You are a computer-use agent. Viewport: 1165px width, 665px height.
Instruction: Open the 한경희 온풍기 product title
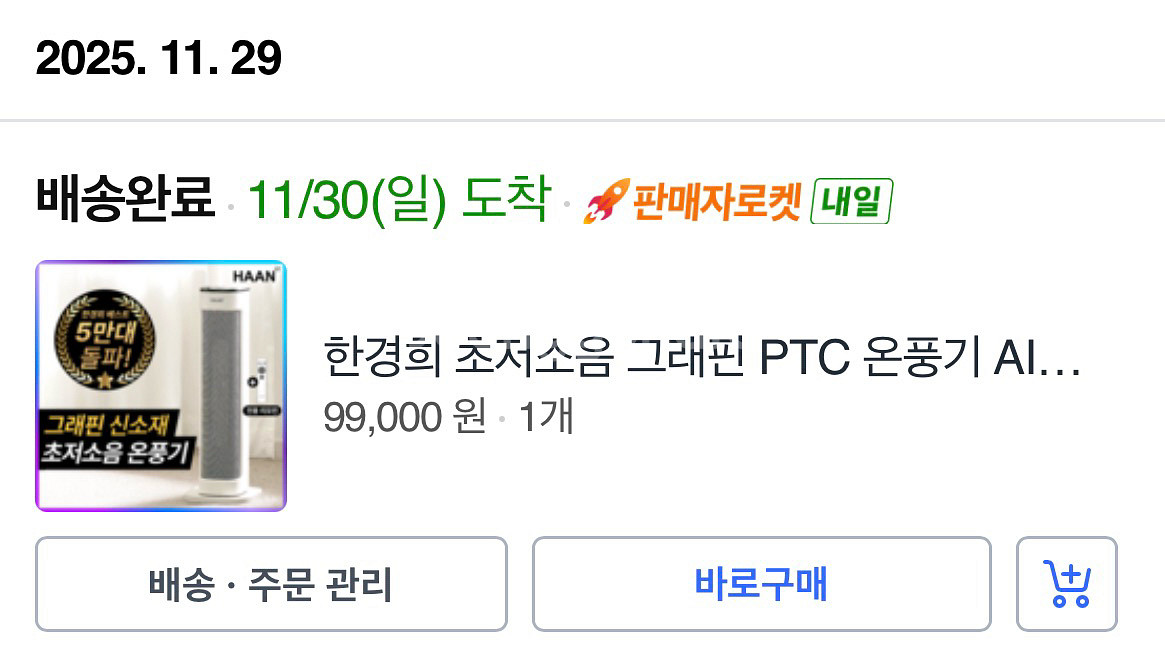click(702, 359)
